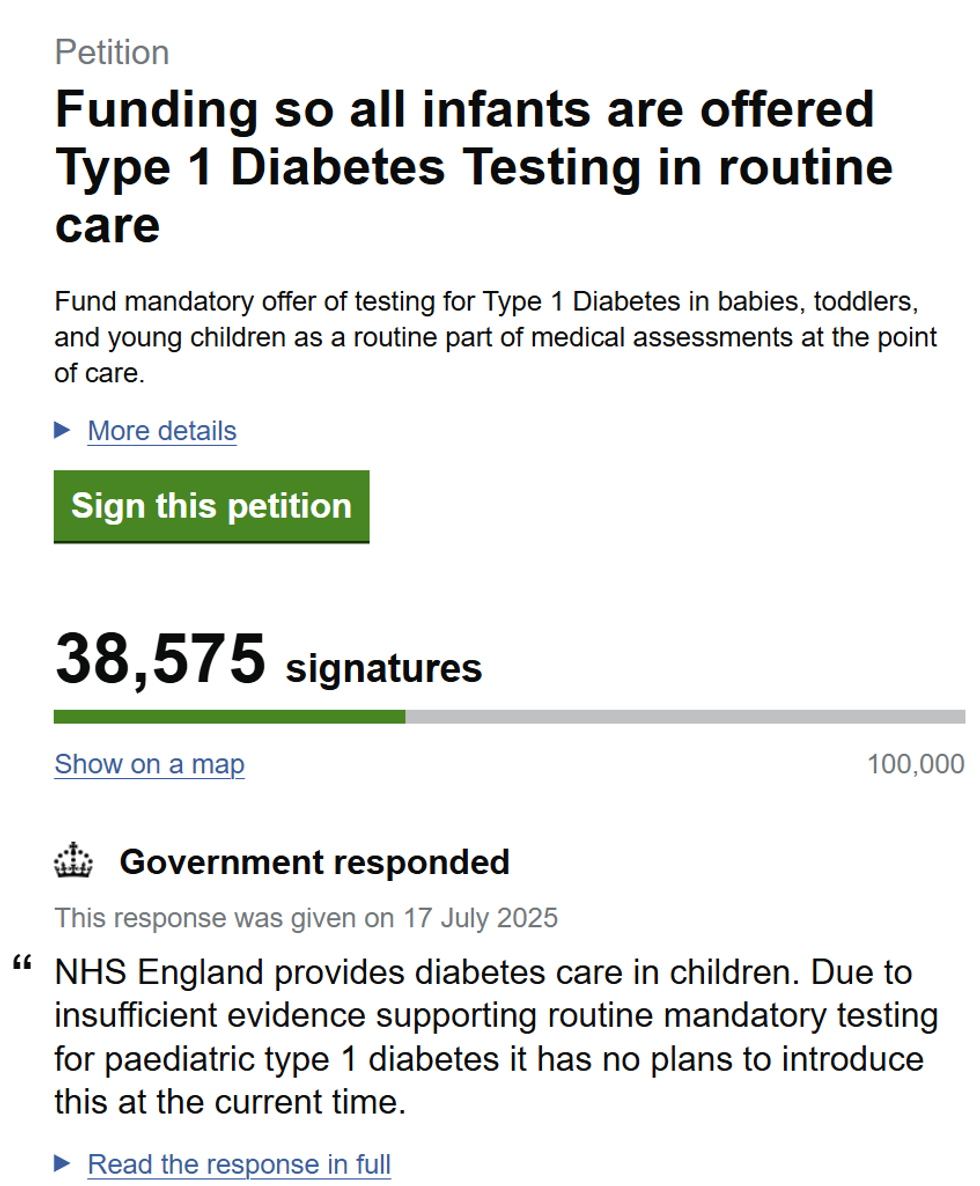Open the Show on a map link
980x1186 pixels.
[x=149, y=764]
